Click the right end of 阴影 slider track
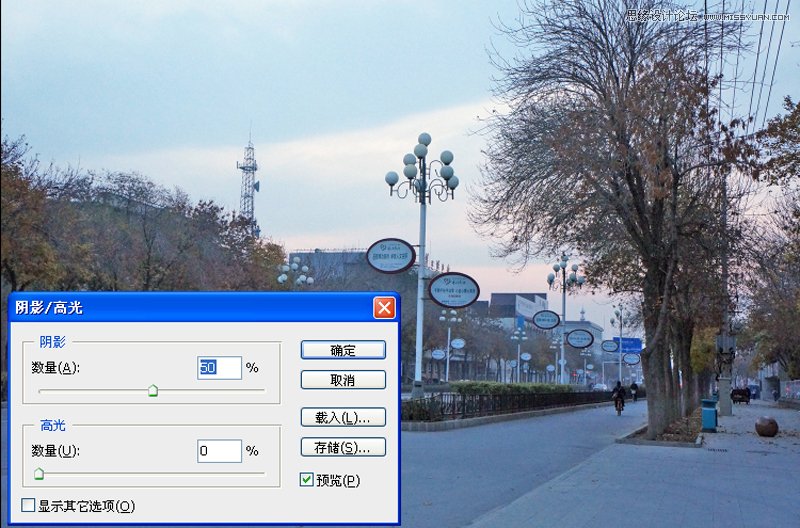Image resolution: width=800 pixels, height=528 pixels. coord(262,389)
